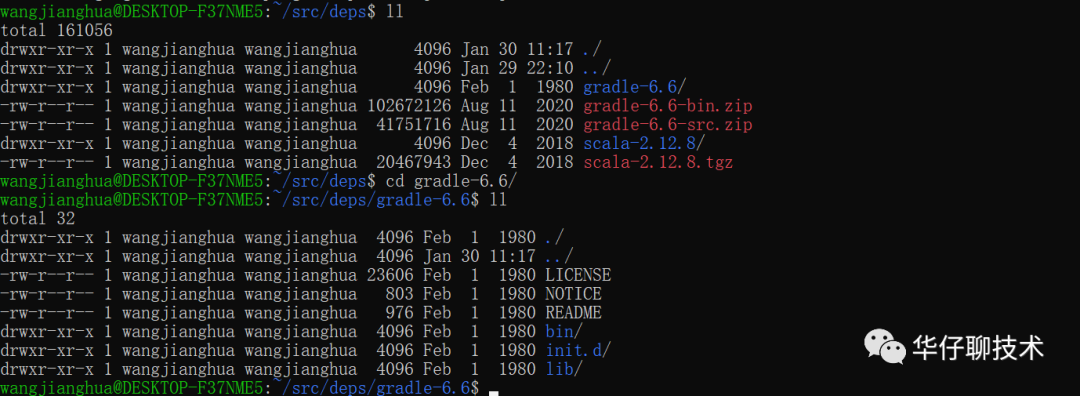This screenshot has height=396, width=1080.
Task: Select the bin/ directory entry
Action: click(564, 331)
